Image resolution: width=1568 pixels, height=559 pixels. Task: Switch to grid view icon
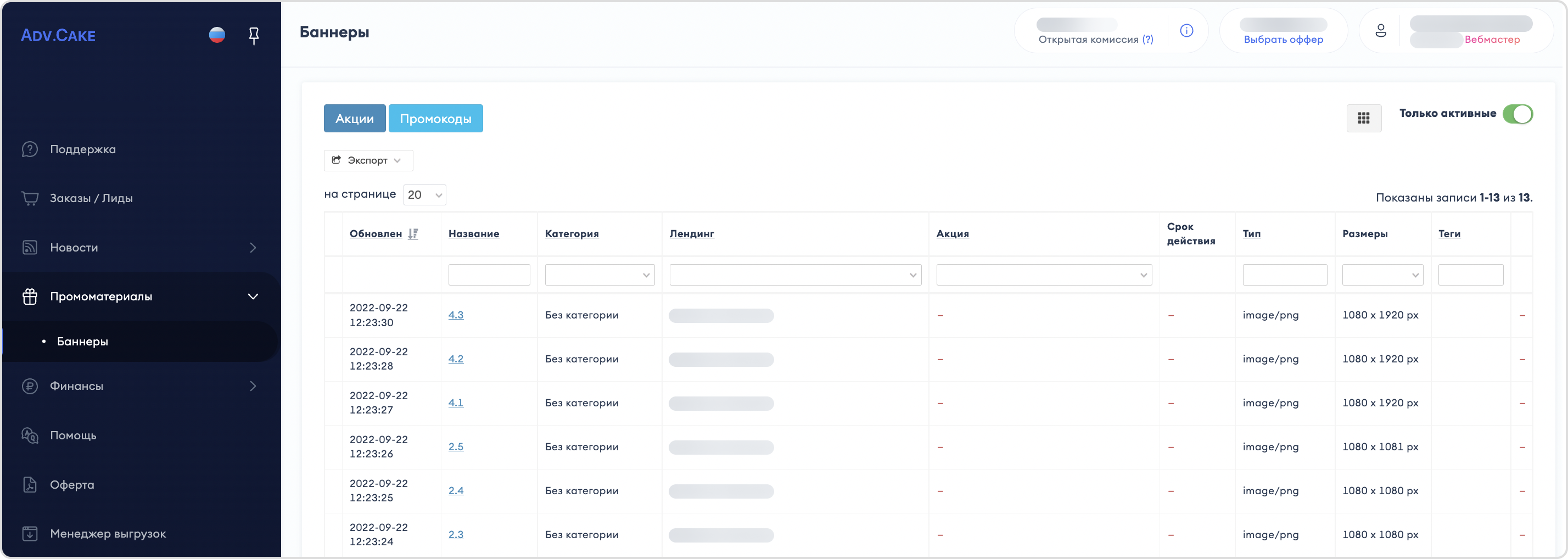pyautogui.click(x=1363, y=118)
